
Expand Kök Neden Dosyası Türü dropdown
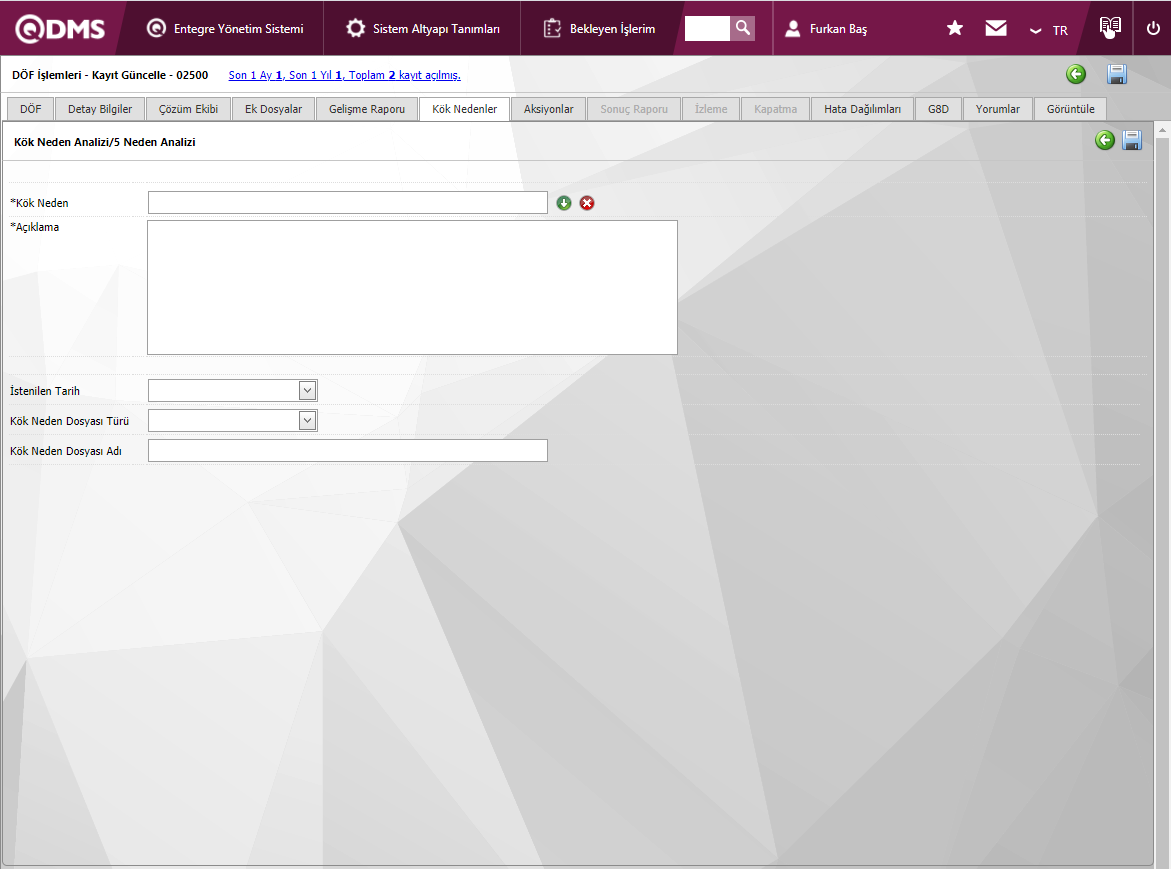[307, 420]
